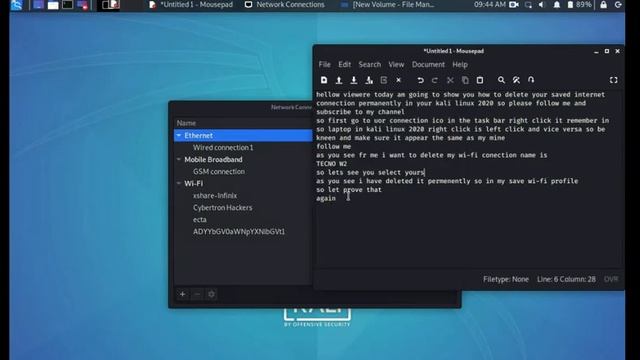Open the Help menu in Mousepad
Viewport: 640px width, 360px height.
point(460,64)
